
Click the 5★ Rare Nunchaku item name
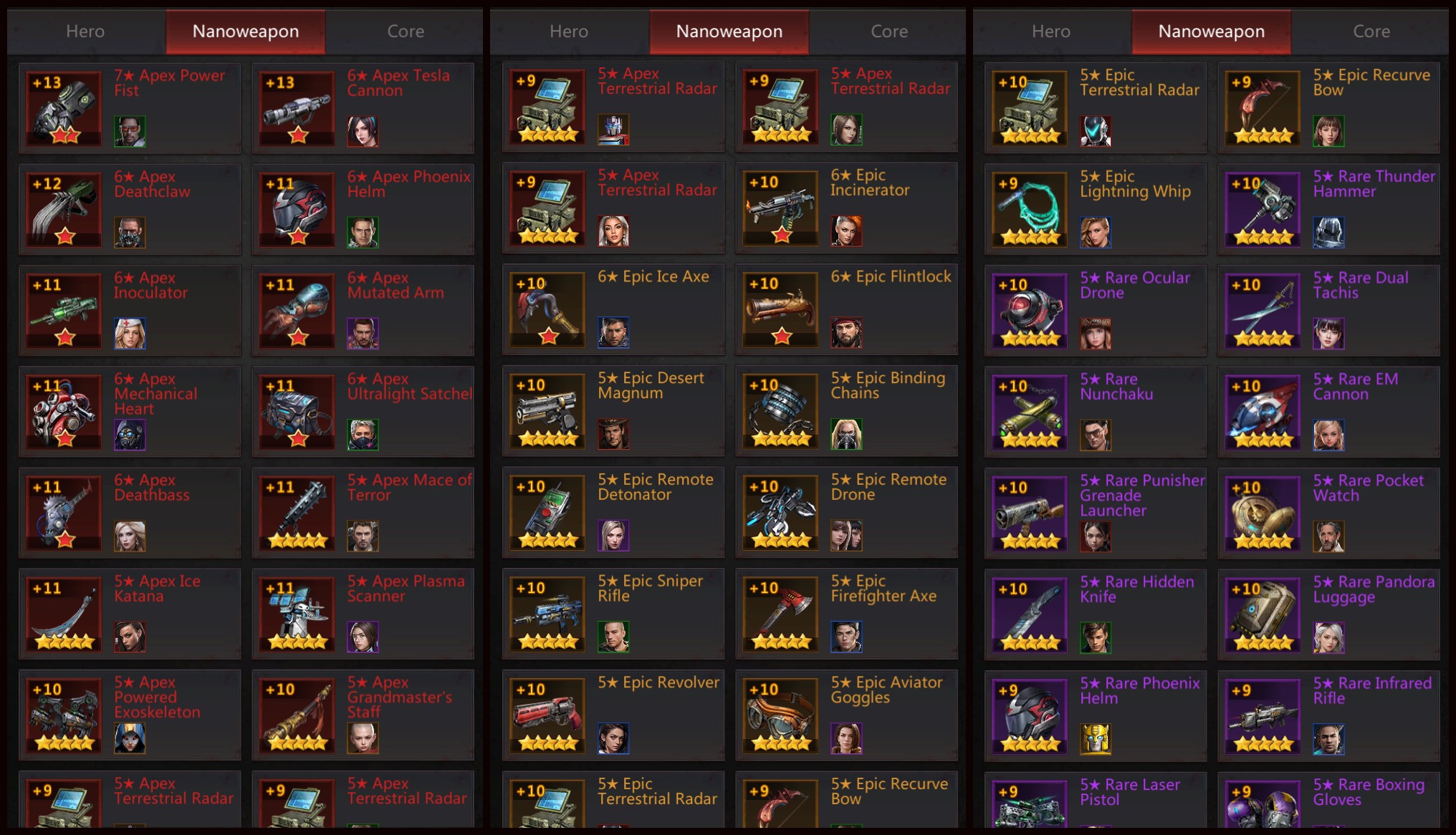pos(1116,387)
